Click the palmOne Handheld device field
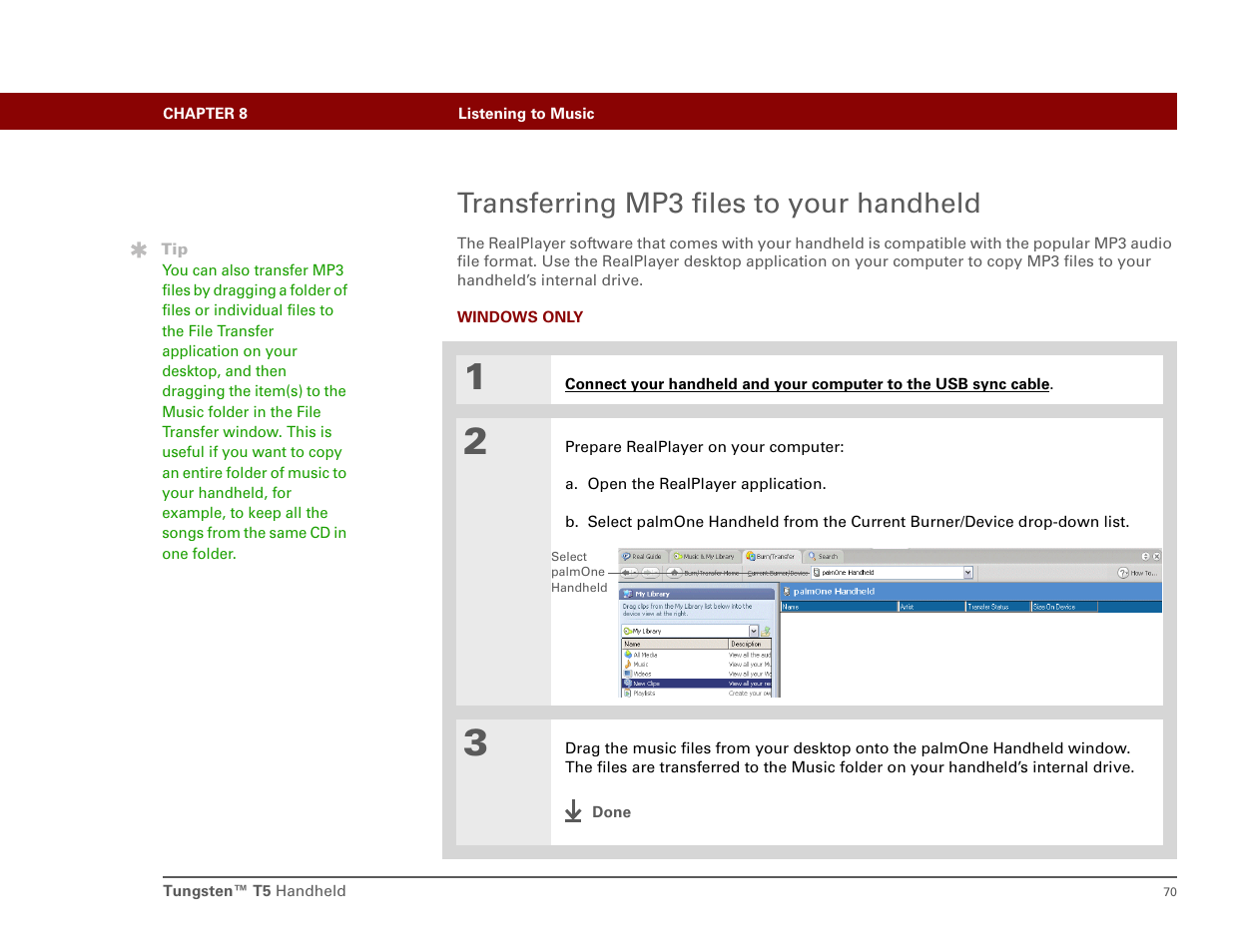The width and height of the screenshot is (1233, 952). (x=892, y=573)
